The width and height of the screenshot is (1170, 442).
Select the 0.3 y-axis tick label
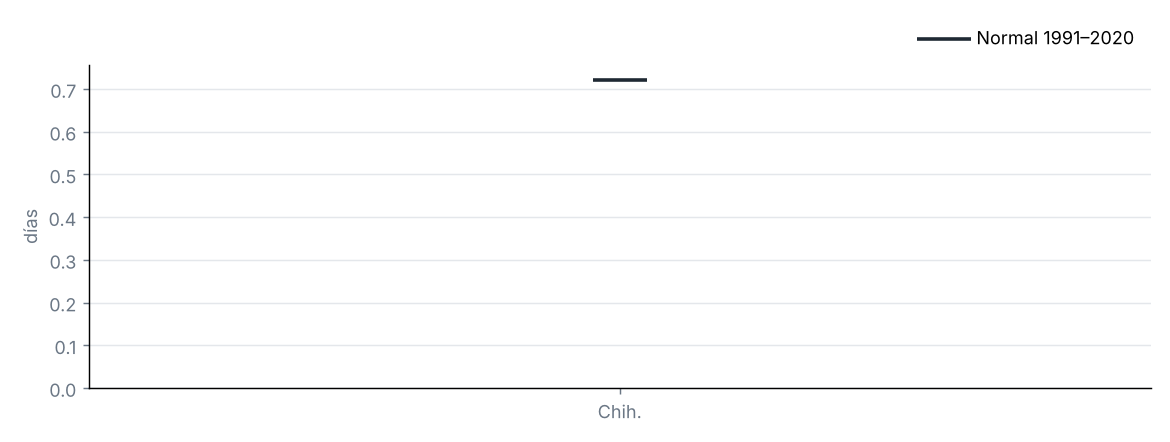(64, 261)
